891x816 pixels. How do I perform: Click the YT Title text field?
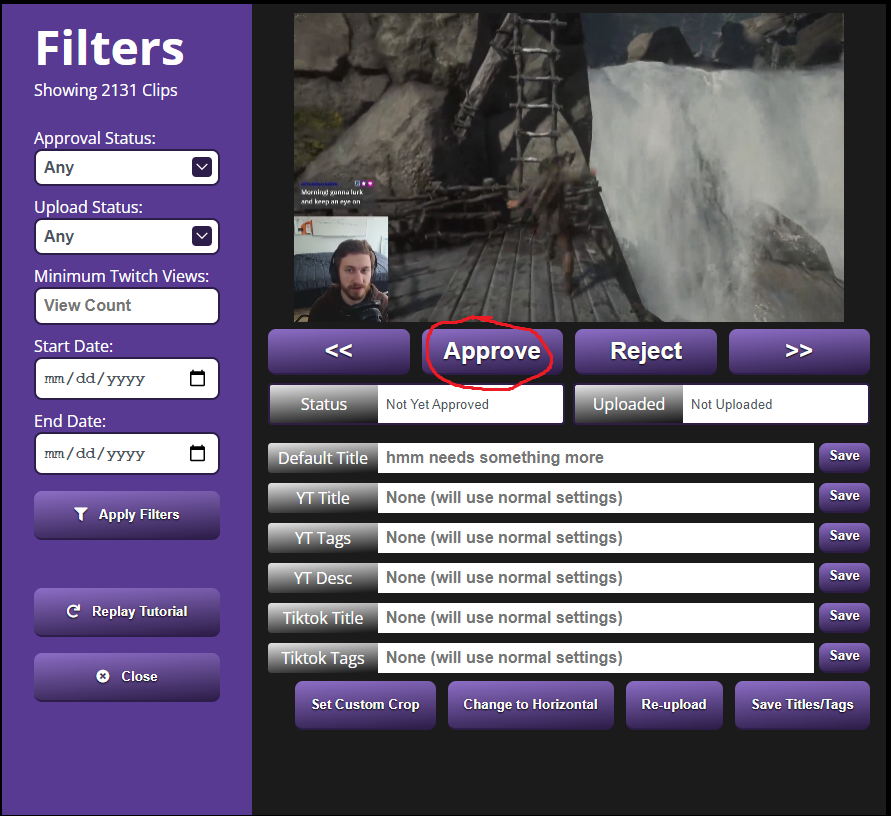[x=596, y=498]
